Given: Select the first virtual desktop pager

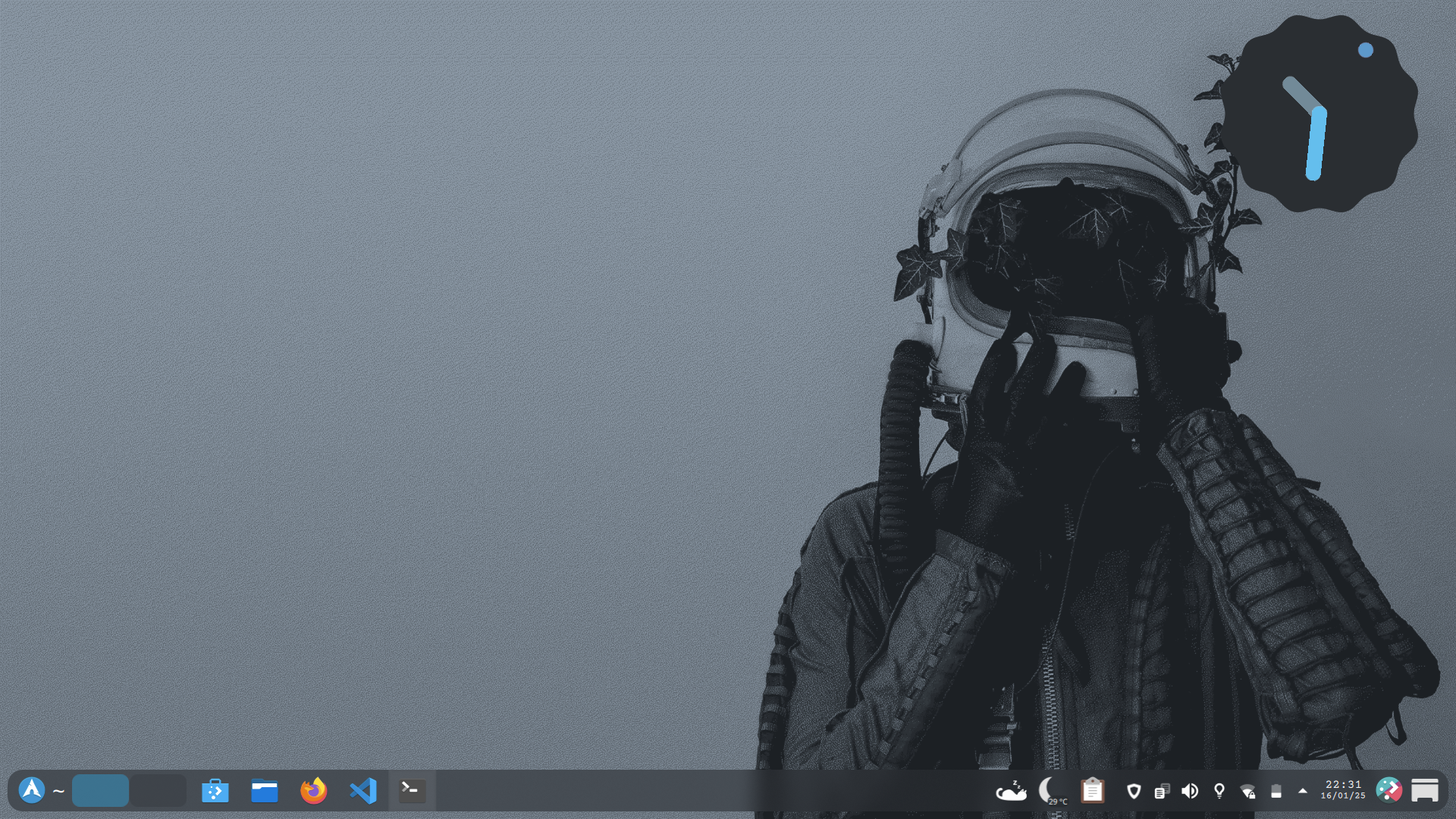Looking at the screenshot, I should (x=100, y=791).
